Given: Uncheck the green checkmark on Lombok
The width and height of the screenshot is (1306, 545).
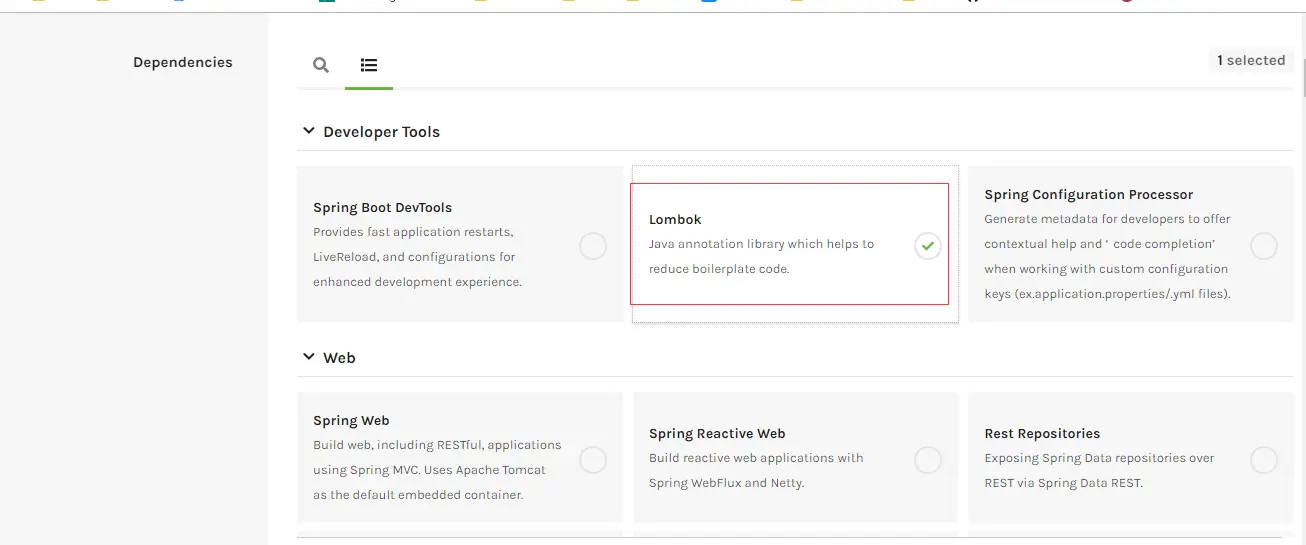Looking at the screenshot, I should [x=928, y=245].
